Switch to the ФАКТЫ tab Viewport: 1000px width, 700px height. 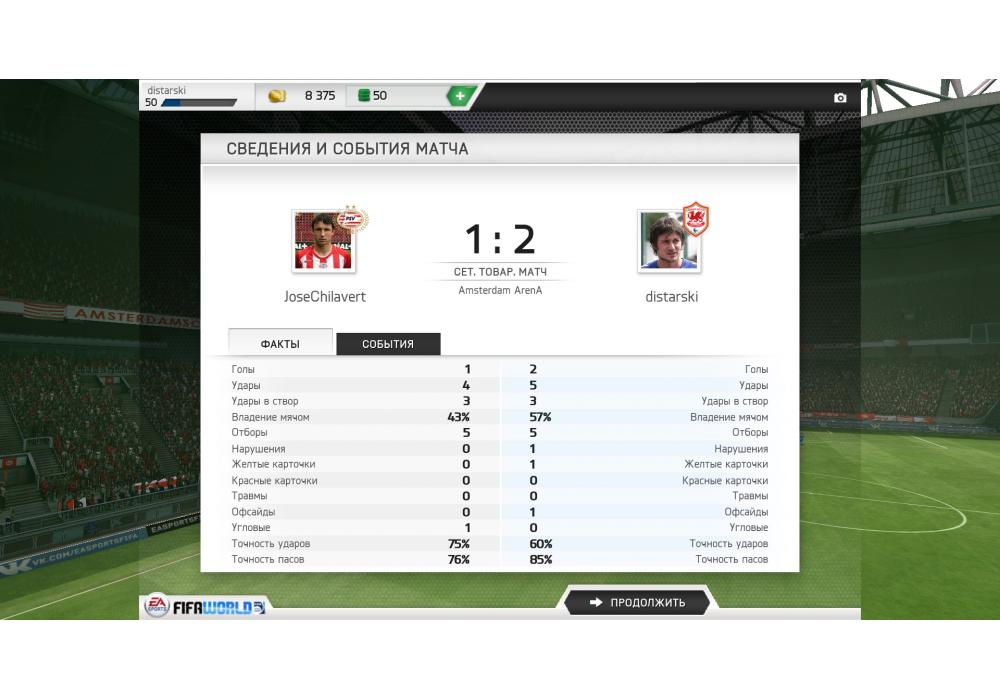point(280,343)
